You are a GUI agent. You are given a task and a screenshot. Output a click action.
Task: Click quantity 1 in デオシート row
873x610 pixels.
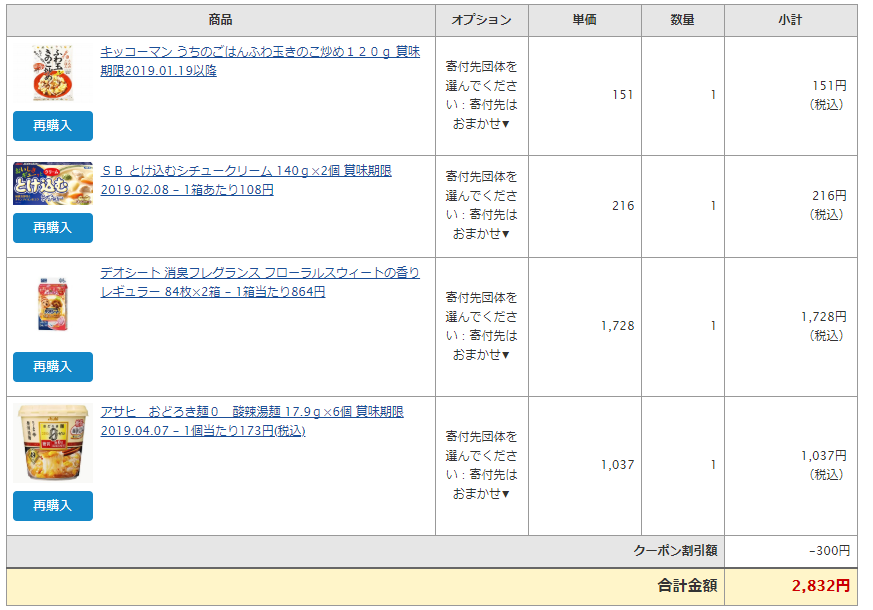point(713,326)
